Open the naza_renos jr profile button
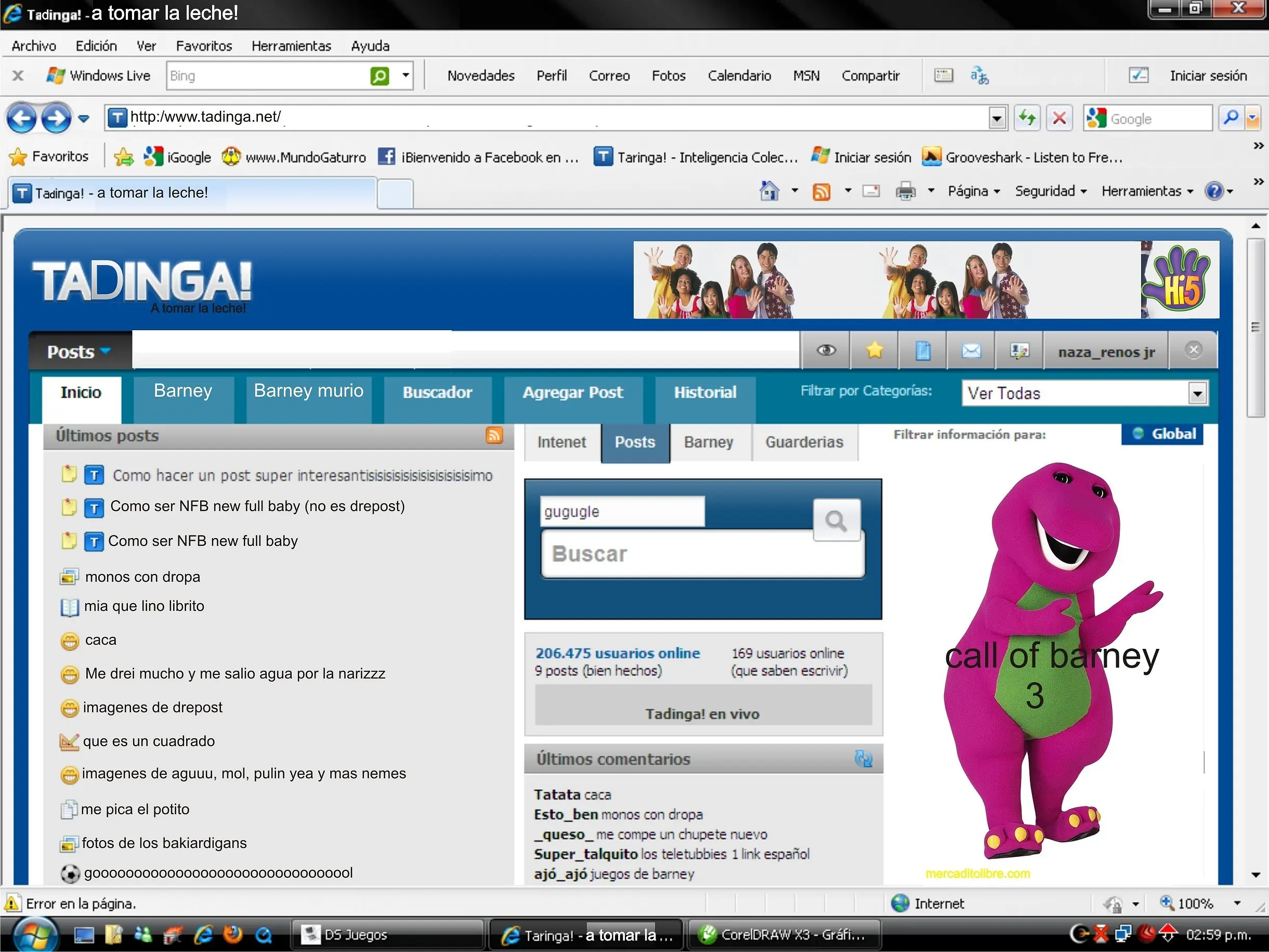This screenshot has height=952, width=1269. (1106, 351)
